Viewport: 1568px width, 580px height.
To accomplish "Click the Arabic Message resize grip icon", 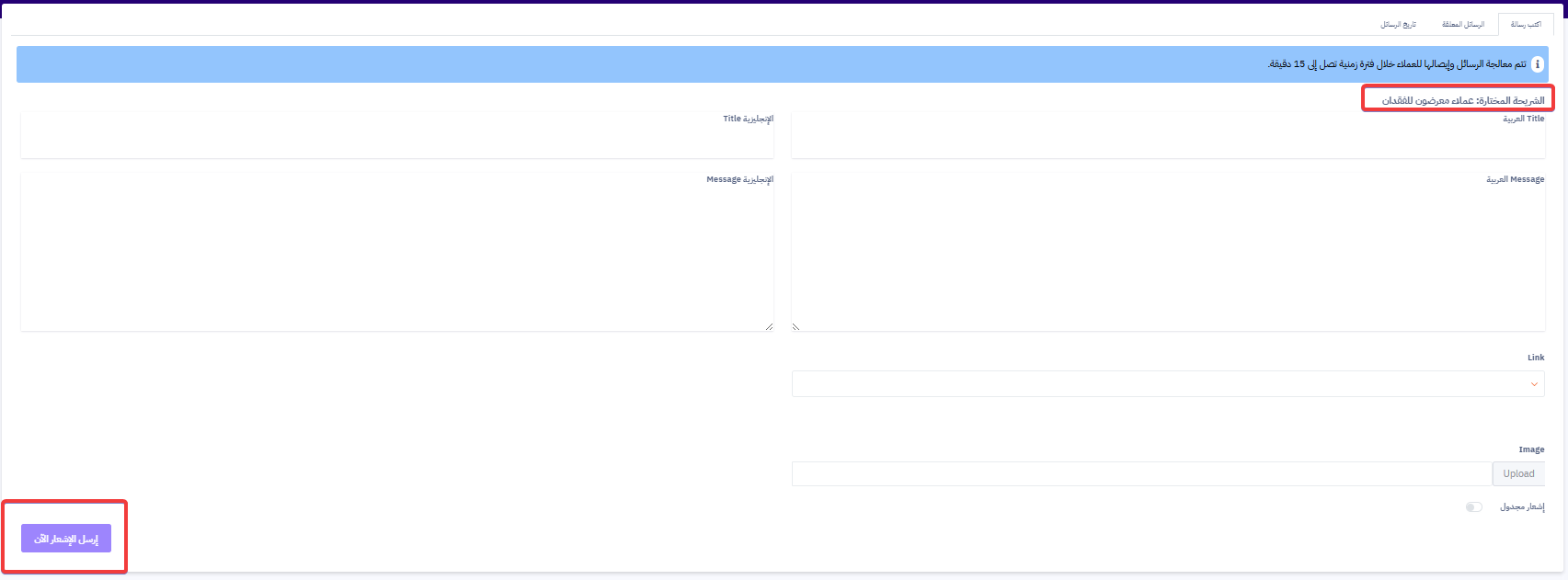I will pos(796,326).
